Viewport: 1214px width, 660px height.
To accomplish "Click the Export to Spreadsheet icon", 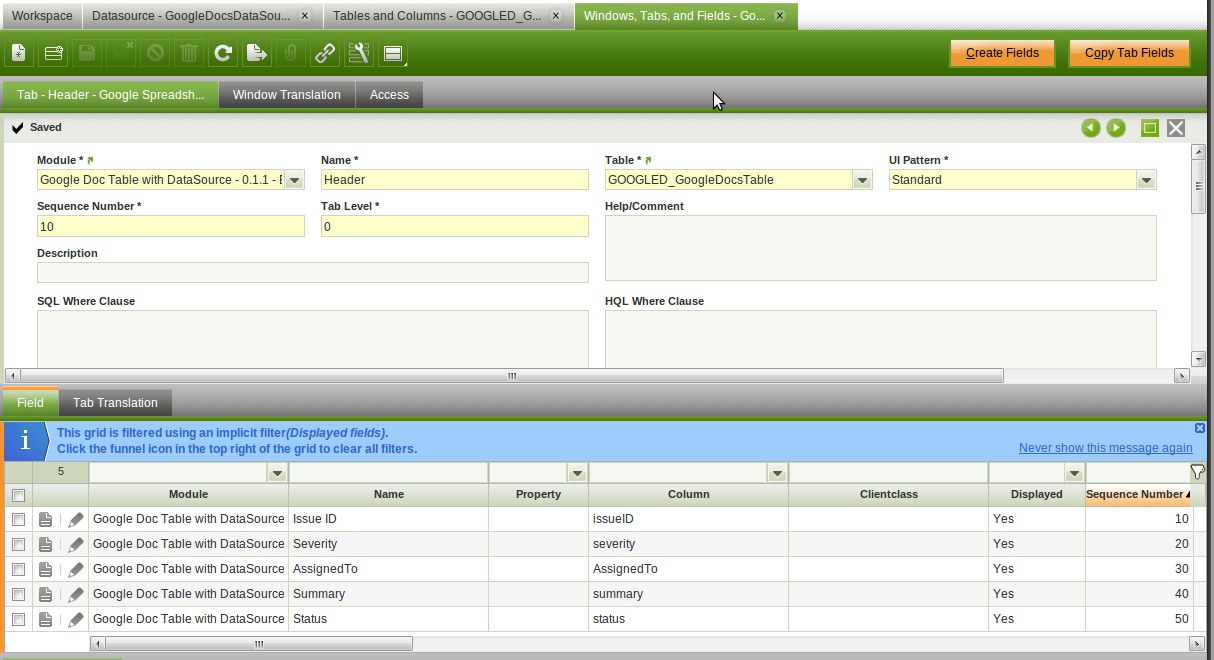I will point(257,53).
